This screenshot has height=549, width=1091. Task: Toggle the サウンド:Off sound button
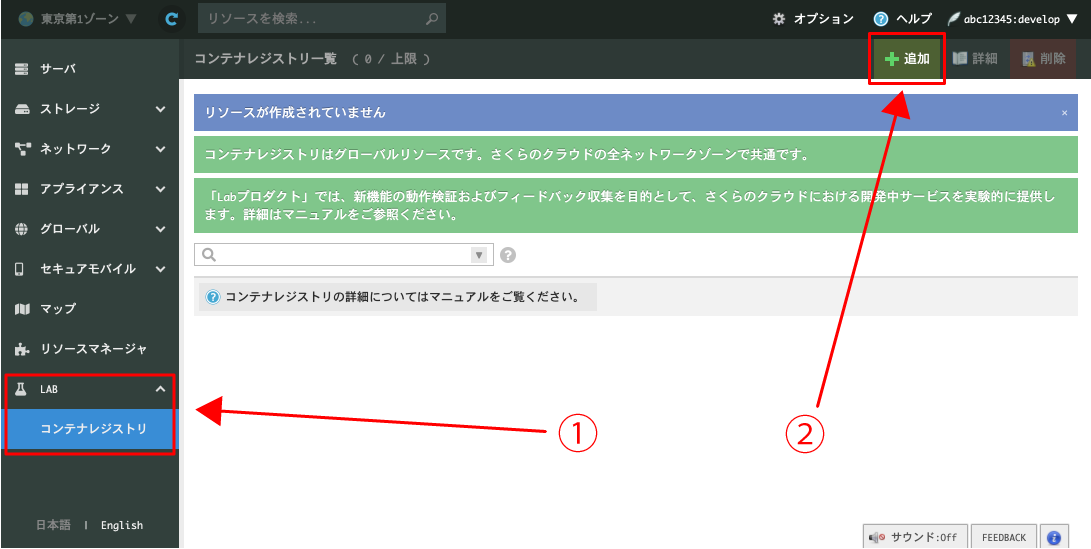coord(915,537)
